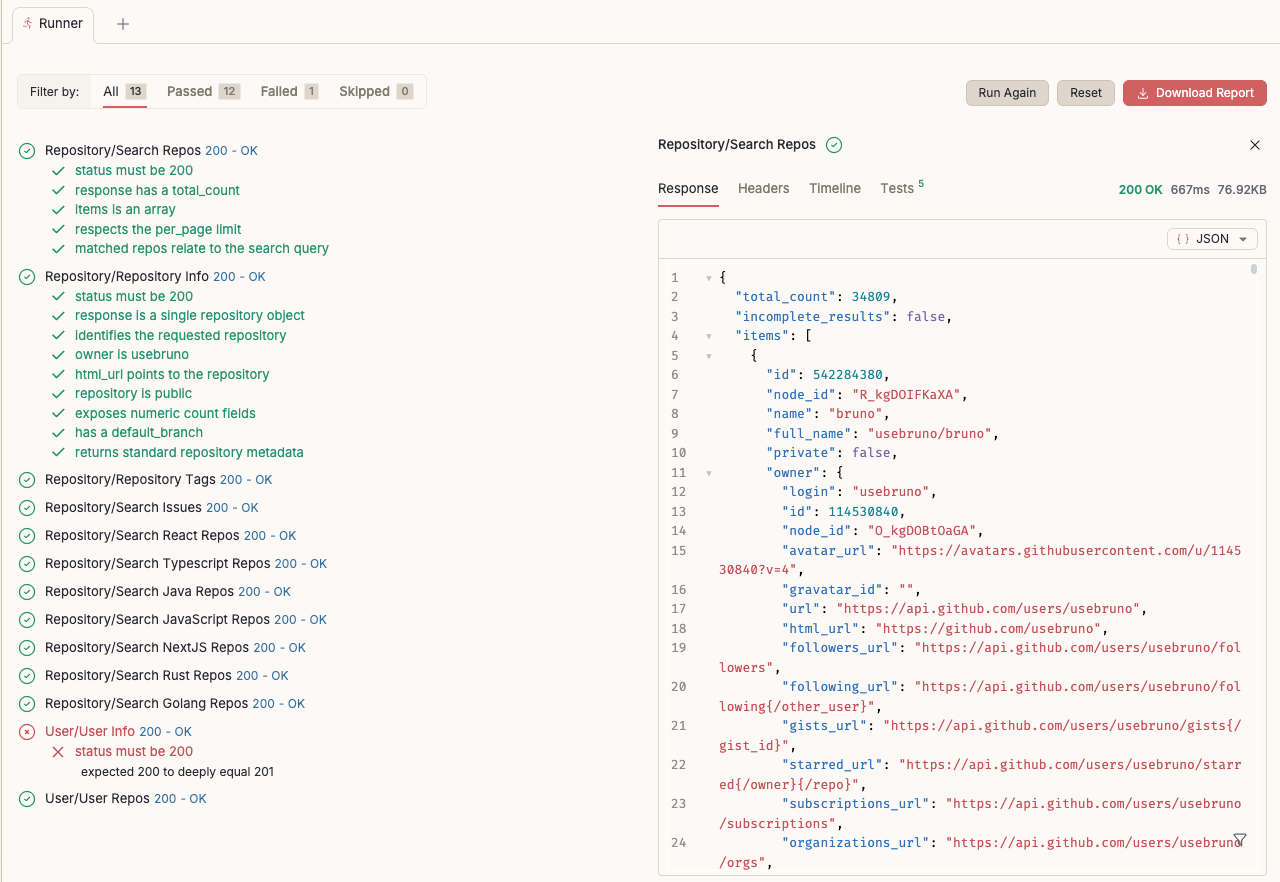This screenshot has width=1280, height=882.
Task: Click passed icon beside Search React Repos
Action: tap(27, 536)
